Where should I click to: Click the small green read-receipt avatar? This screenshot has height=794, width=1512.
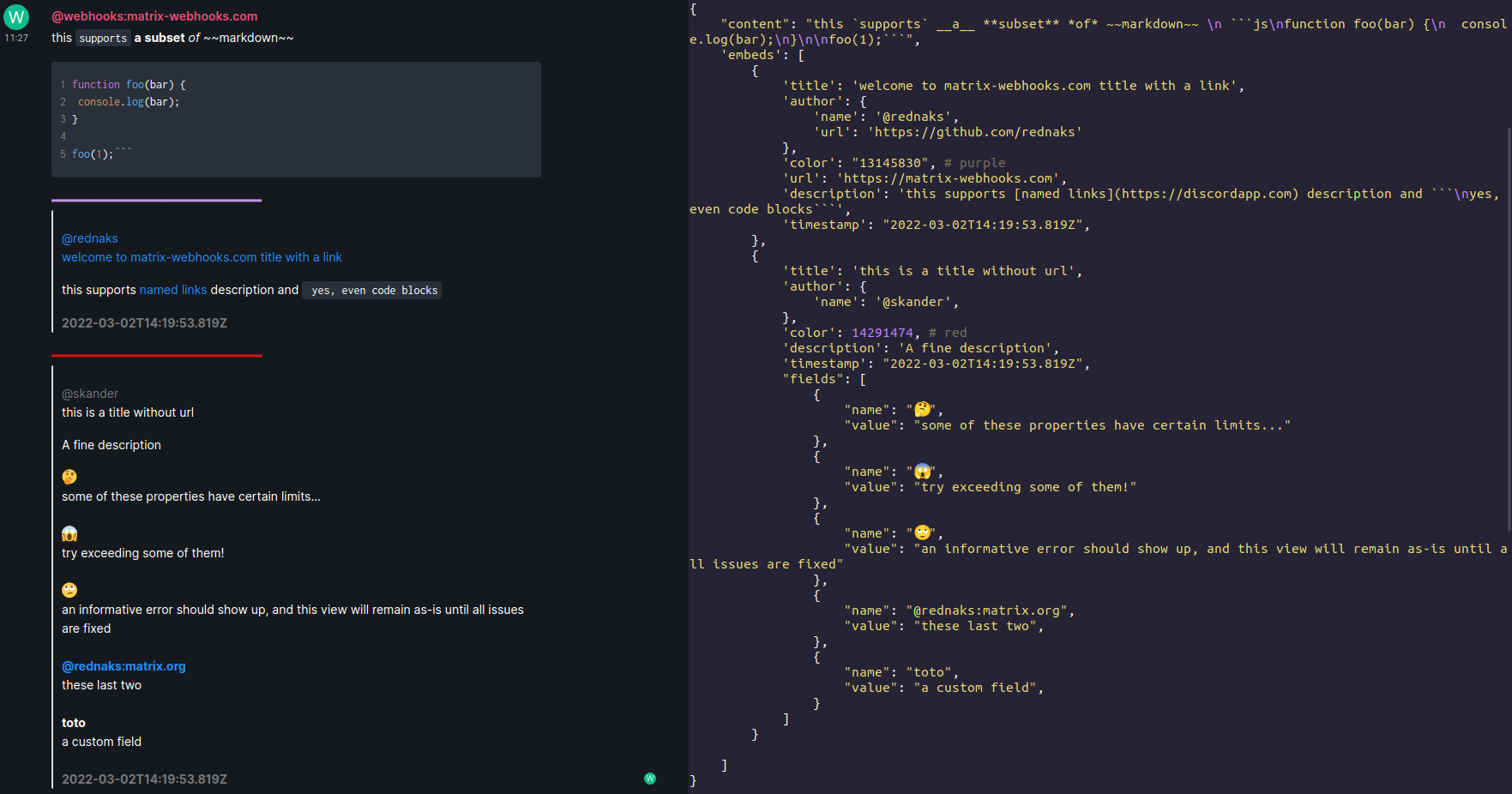650,779
